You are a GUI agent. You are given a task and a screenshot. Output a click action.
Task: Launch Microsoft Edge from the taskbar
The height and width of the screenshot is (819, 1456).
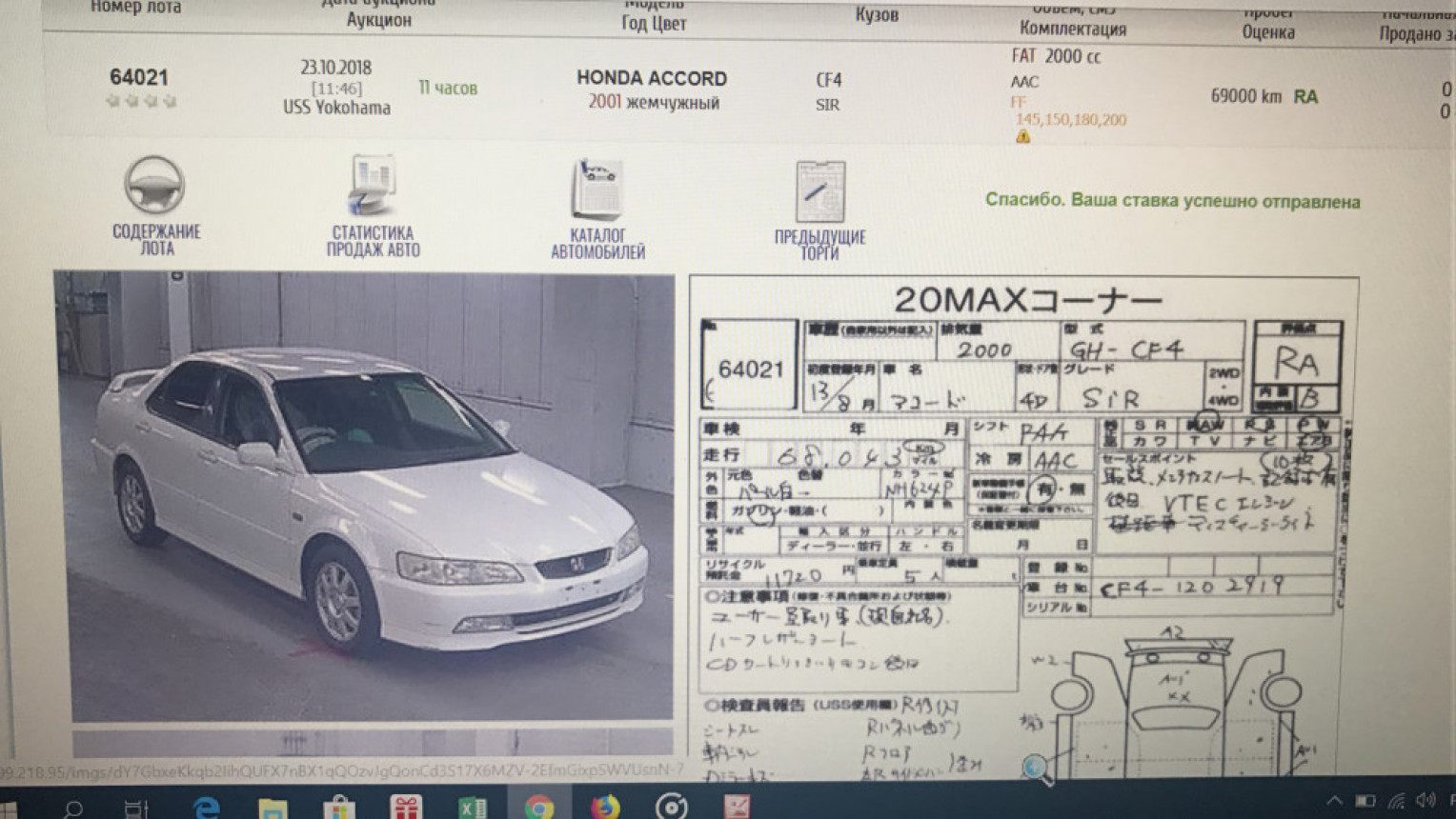point(205,808)
